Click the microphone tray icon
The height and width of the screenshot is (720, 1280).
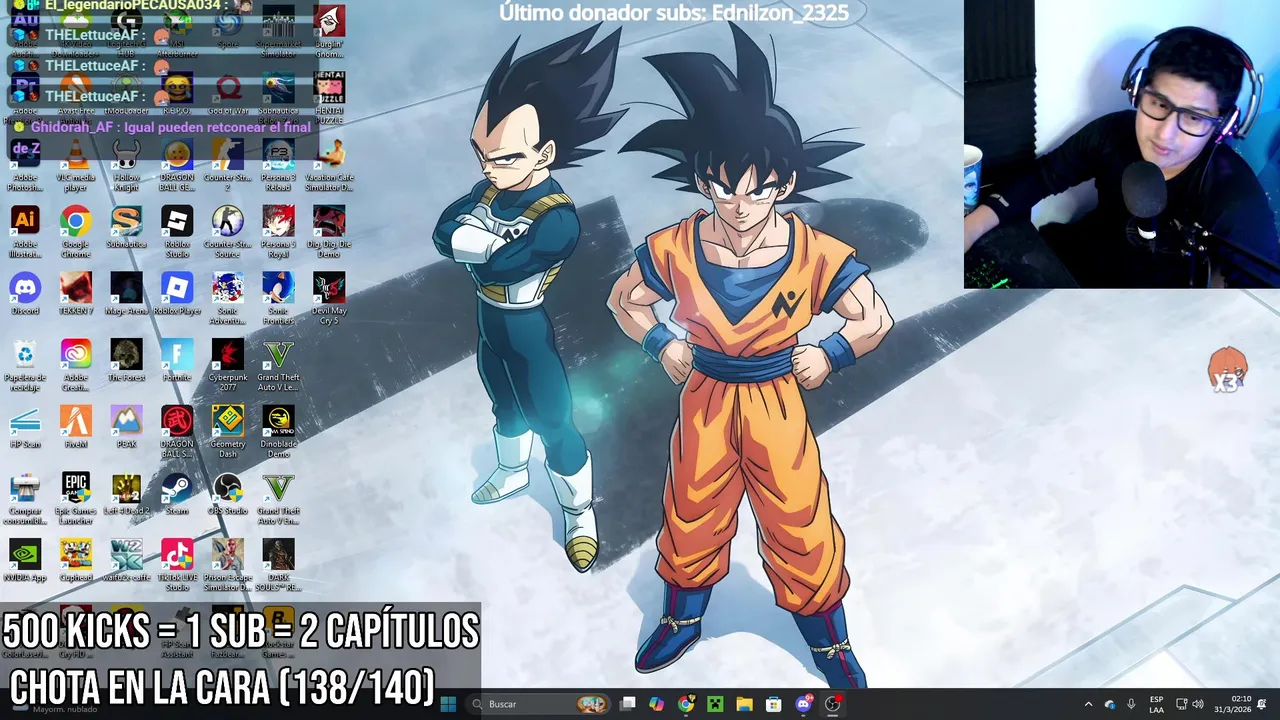coord(1131,704)
